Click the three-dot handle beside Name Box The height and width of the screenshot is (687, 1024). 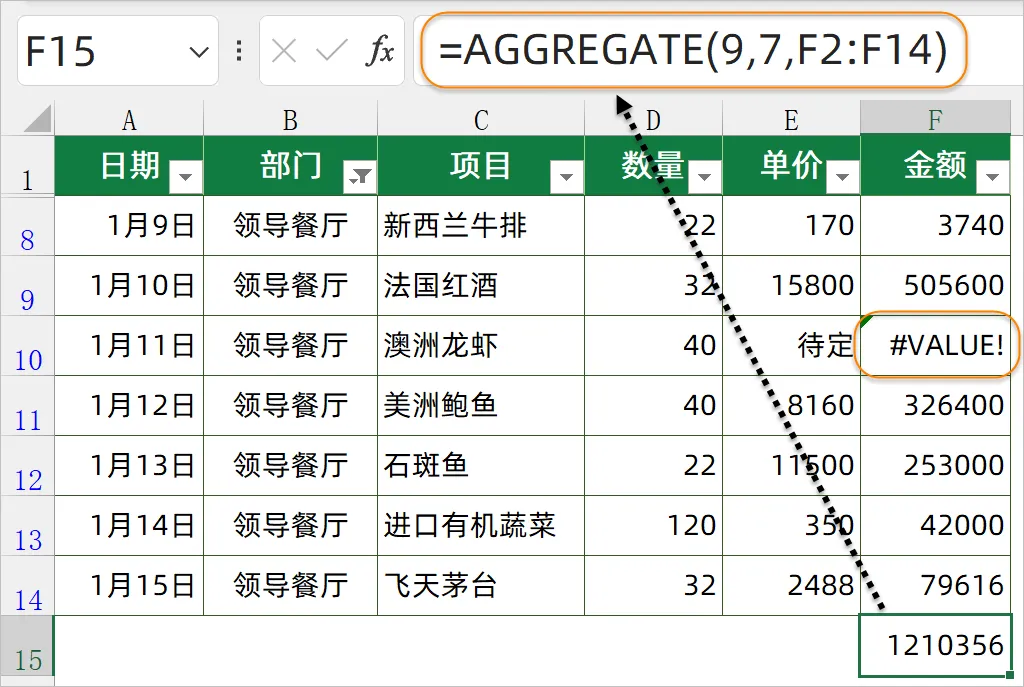coord(238,51)
